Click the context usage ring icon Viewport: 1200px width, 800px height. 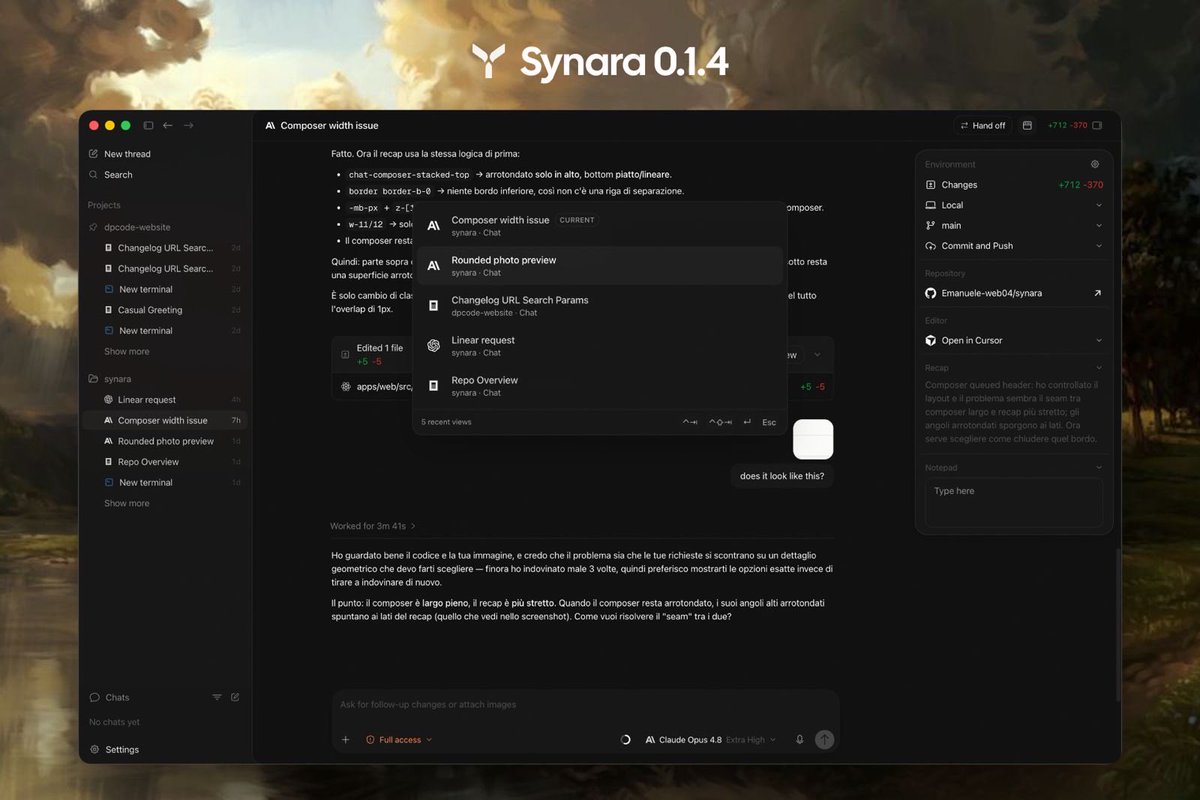tap(626, 740)
